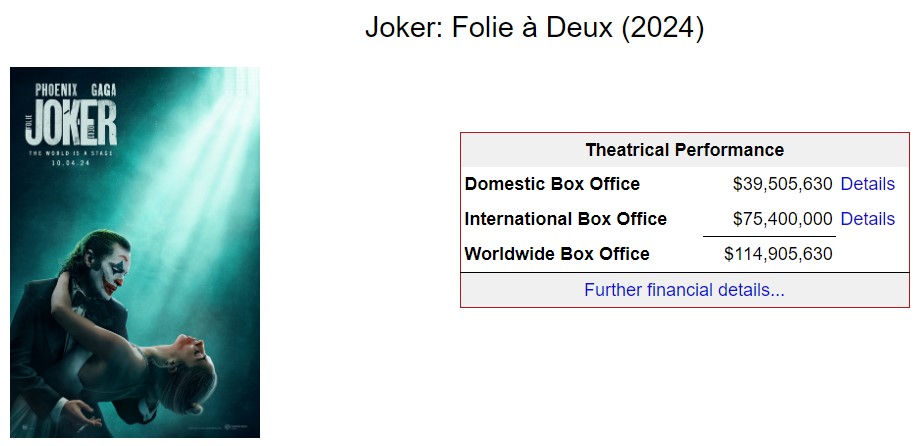This screenshot has height=446, width=918.
Task: Click the JOKER logo on the poster
Action: pyautogui.click(x=71, y=123)
